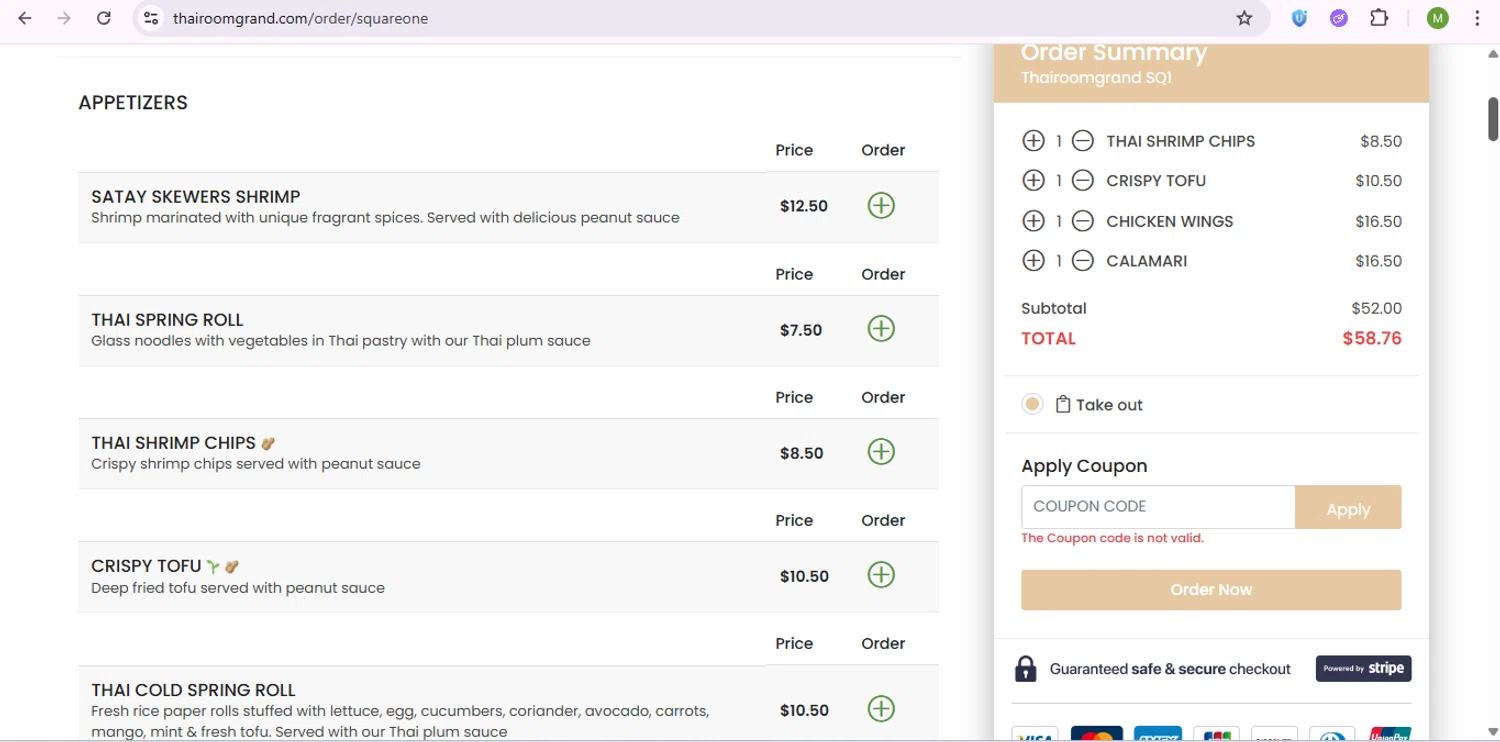The width and height of the screenshot is (1500, 742).
Task: Open the browser Extensions puzzle menu
Action: tap(1379, 18)
